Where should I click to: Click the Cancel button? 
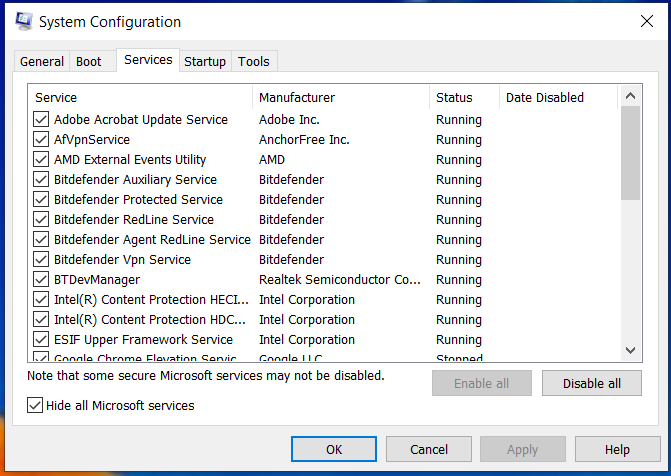(429, 449)
